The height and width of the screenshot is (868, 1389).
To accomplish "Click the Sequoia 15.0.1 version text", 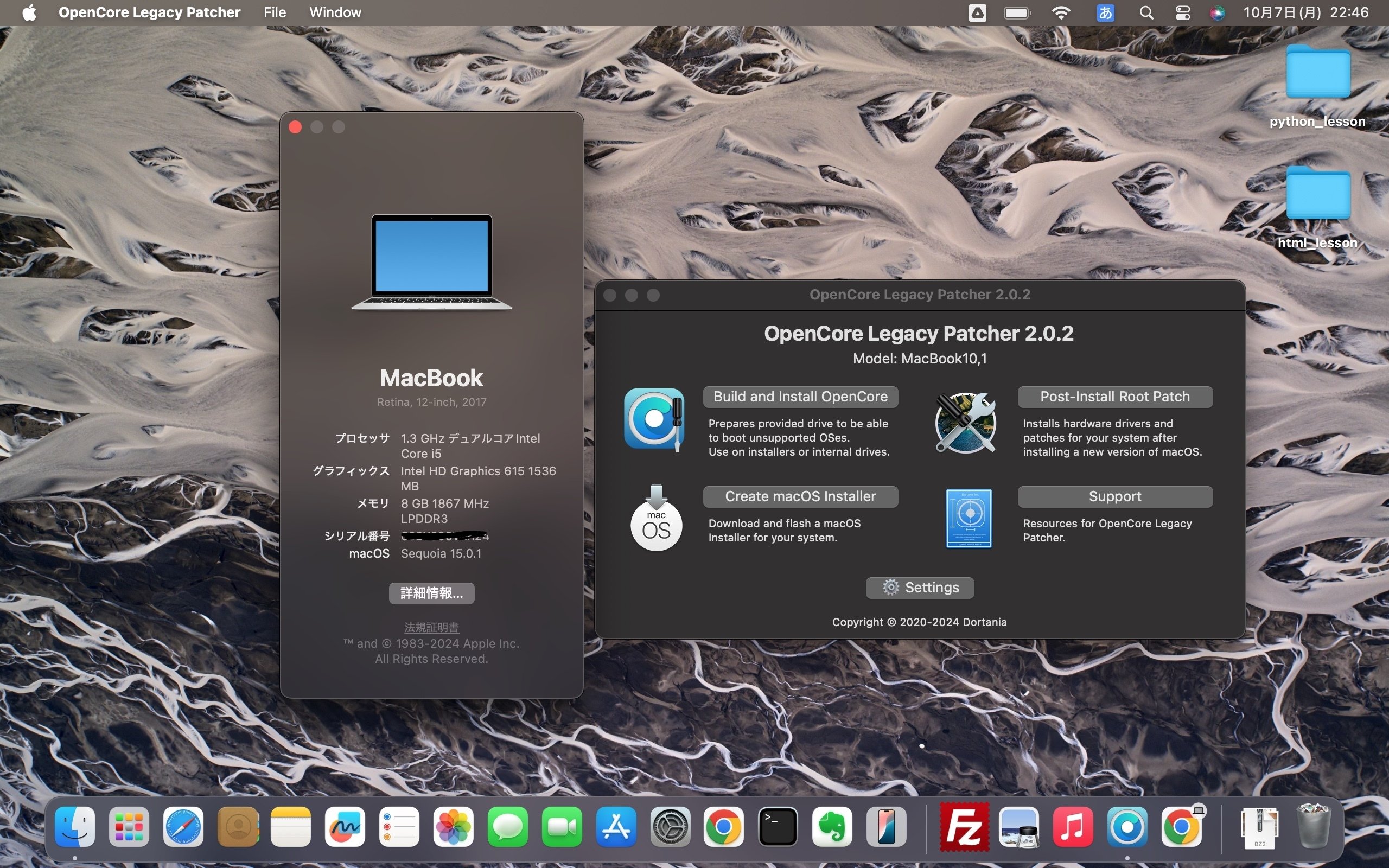I will (441, 553).
